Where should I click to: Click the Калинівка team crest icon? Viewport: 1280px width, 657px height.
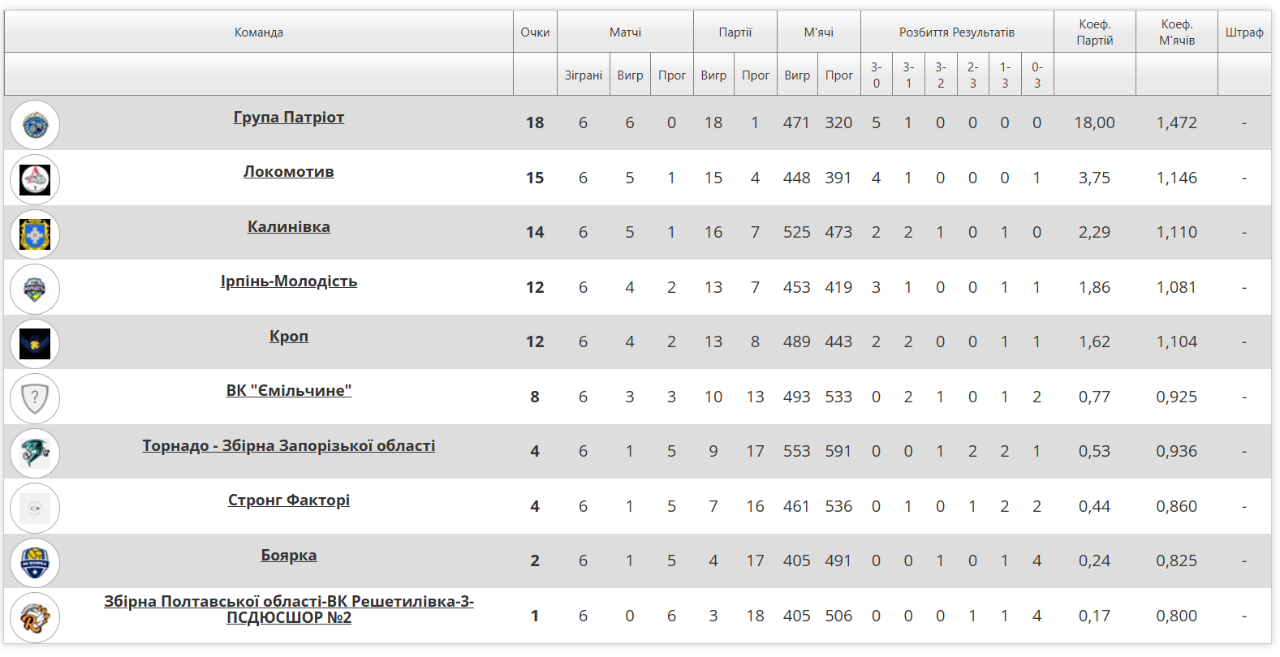click(35, 234)
